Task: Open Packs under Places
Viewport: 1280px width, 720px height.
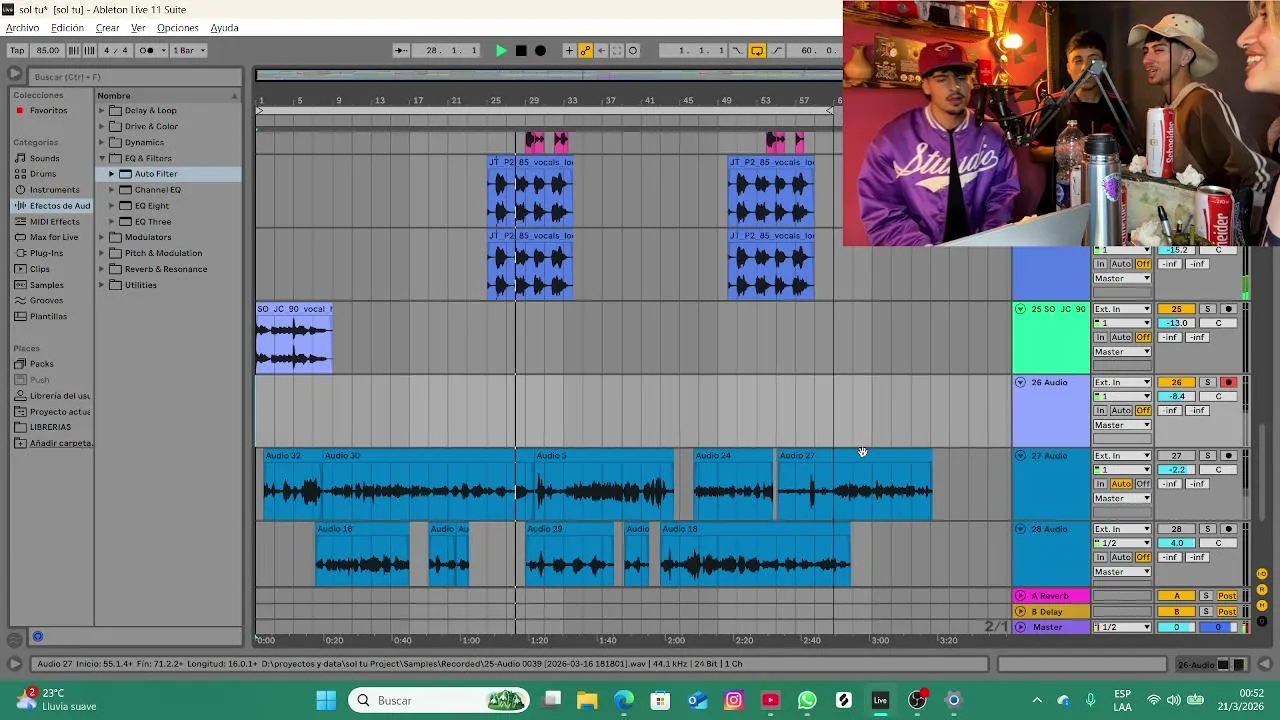Action: click(x=41, y=364)
